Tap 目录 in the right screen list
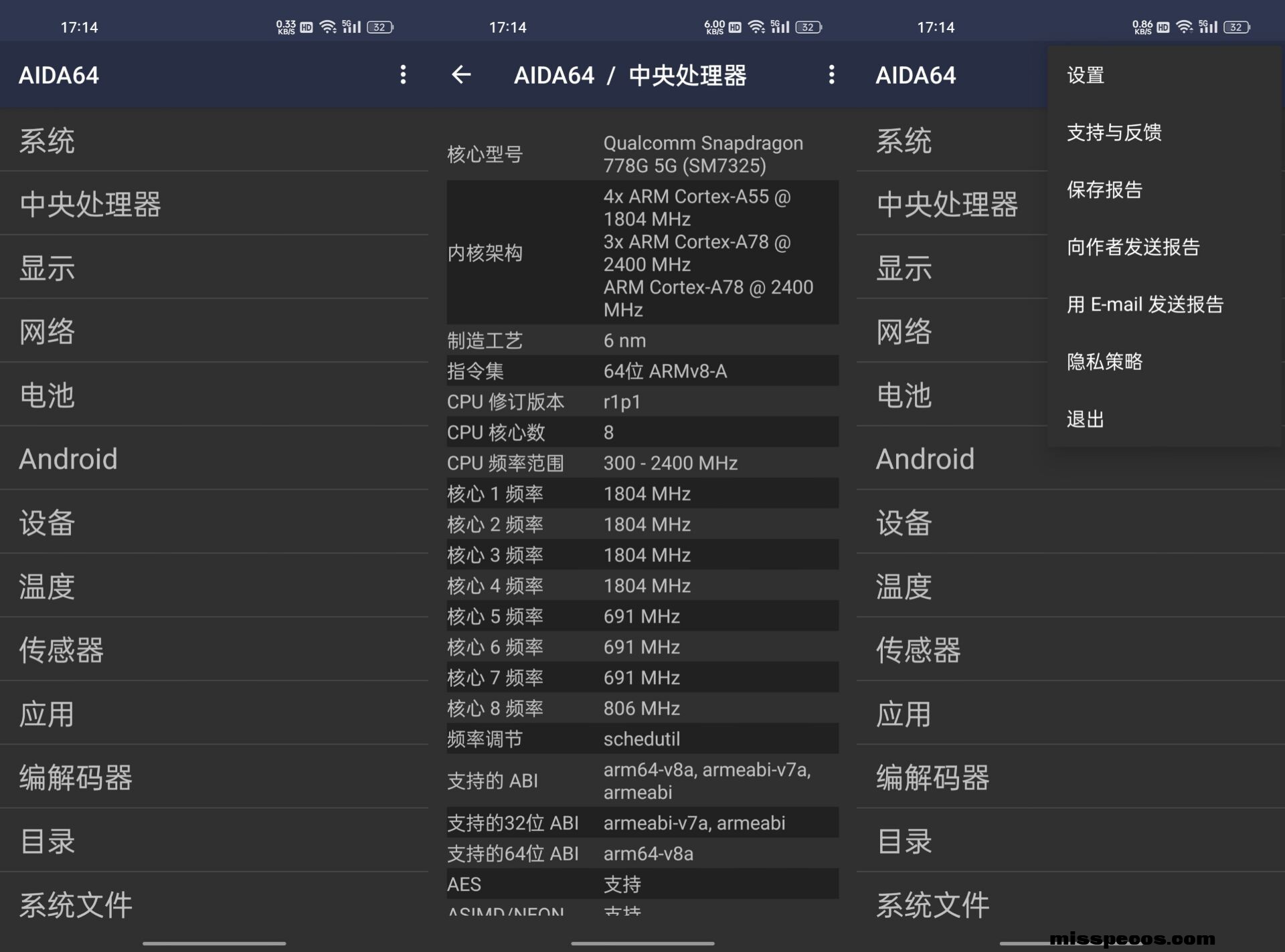The height and width of the screenshot is (952, 1285). click(1071, 841)
